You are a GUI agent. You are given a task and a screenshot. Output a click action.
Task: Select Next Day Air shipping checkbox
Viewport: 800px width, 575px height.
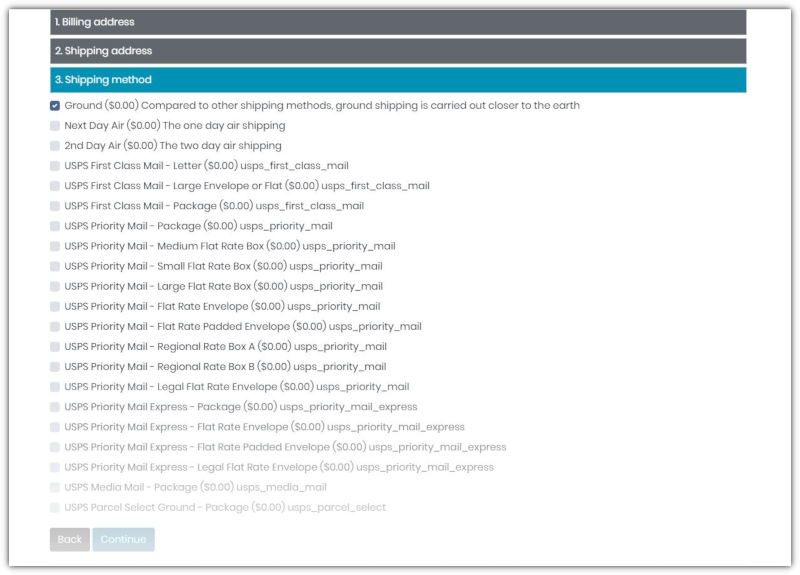pyautogui.click(x=55, y=126)
